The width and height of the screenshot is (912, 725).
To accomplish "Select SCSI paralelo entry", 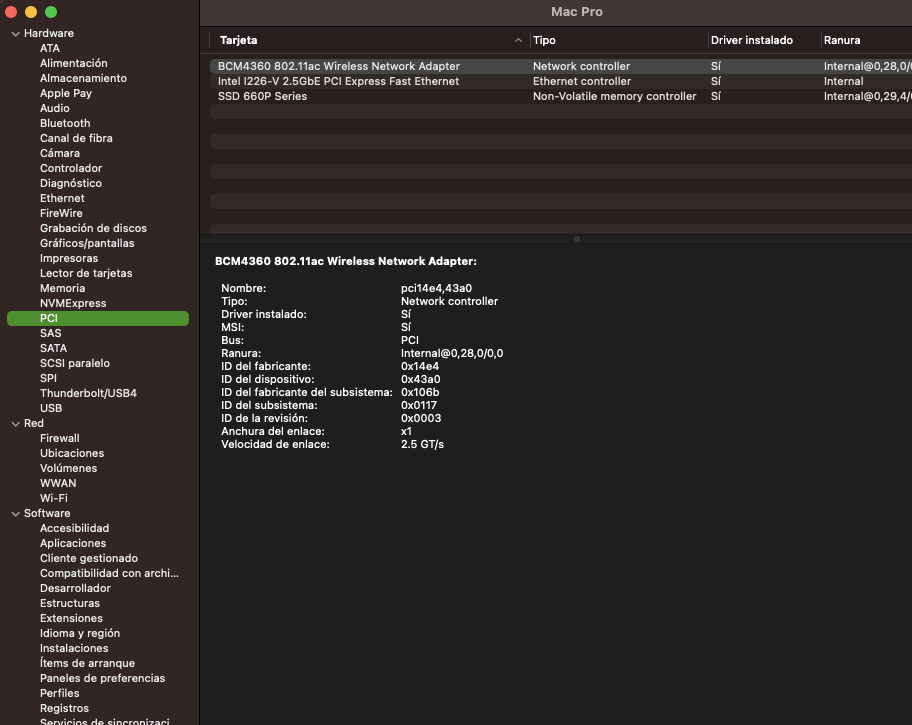I will (x=74, y=364).
